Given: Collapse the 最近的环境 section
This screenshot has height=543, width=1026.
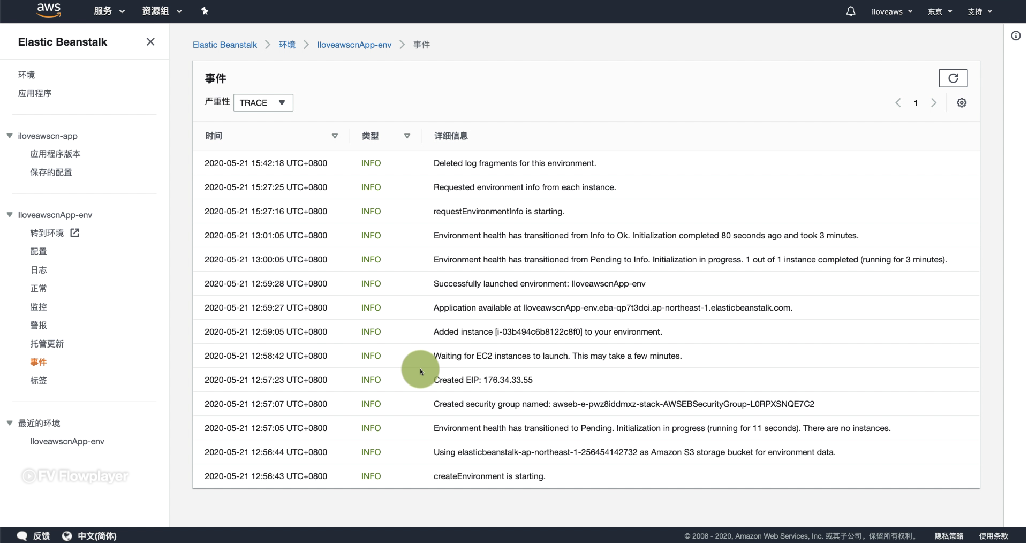Looking at the screenshot, I should pos(9,423).
